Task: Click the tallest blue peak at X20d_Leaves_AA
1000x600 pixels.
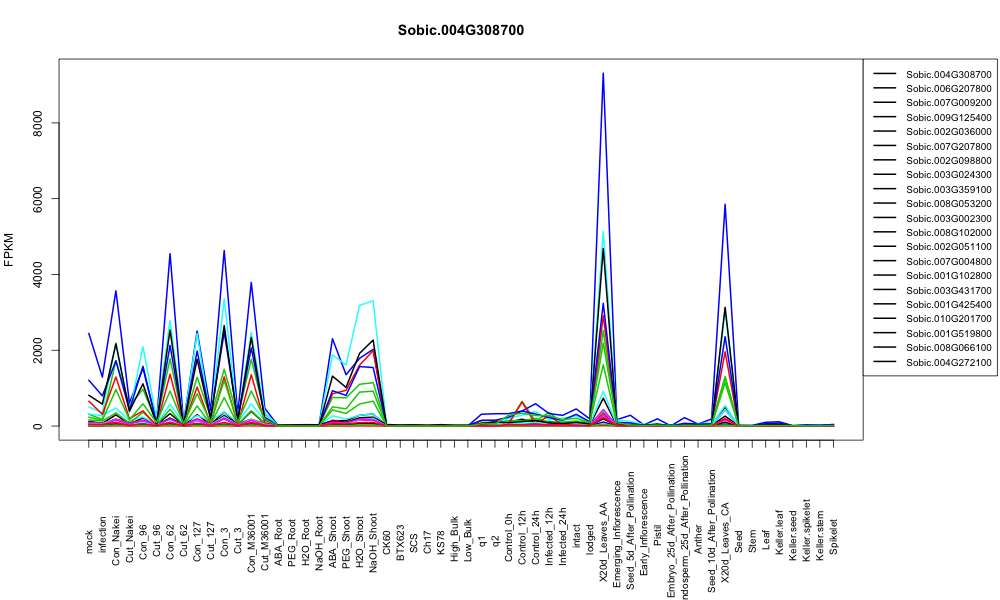Action: coord(603,74)
